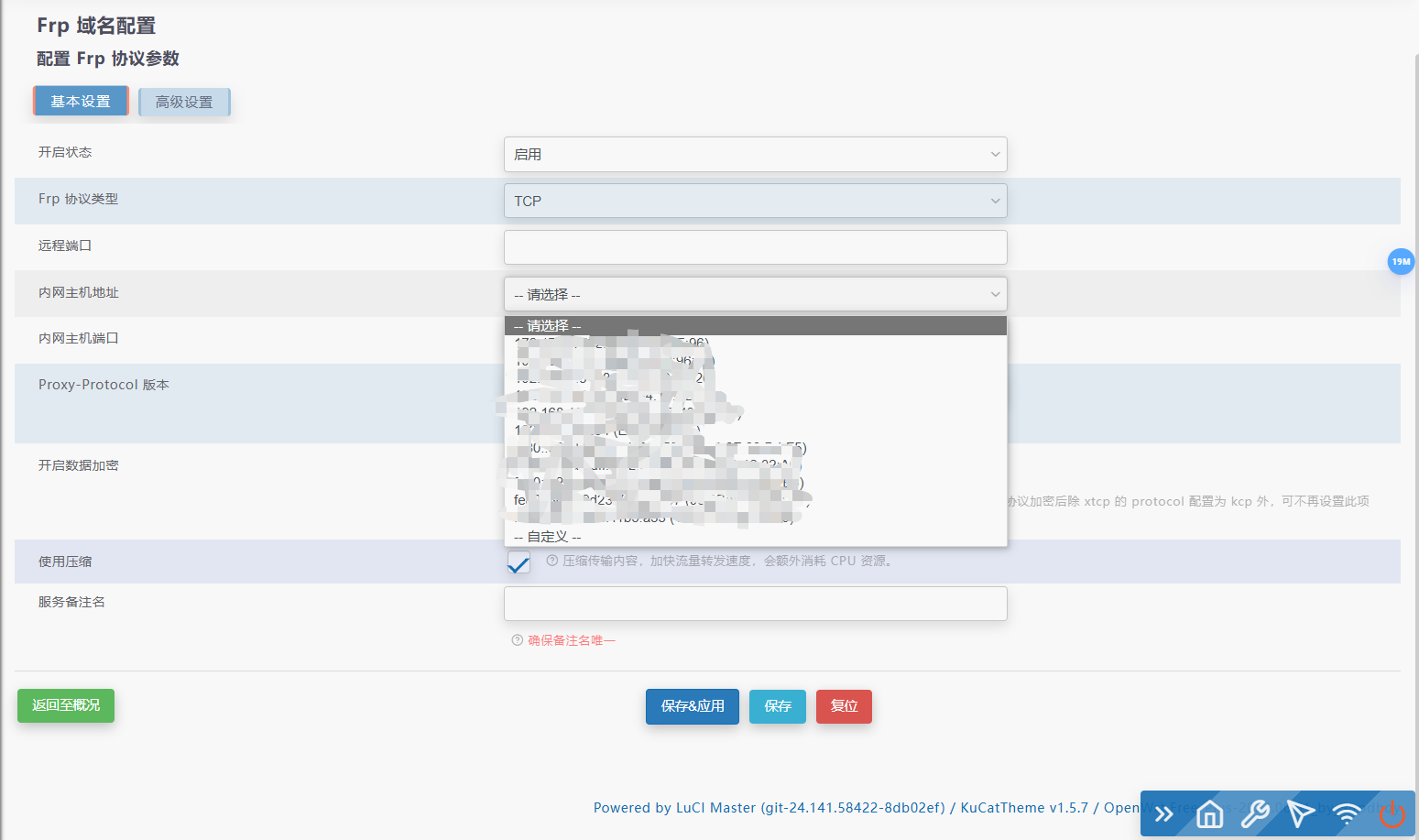1419x840 pixels.
Task: Open the Frp 协议类型 TCP dropdown
Action: tap(755, 201)
